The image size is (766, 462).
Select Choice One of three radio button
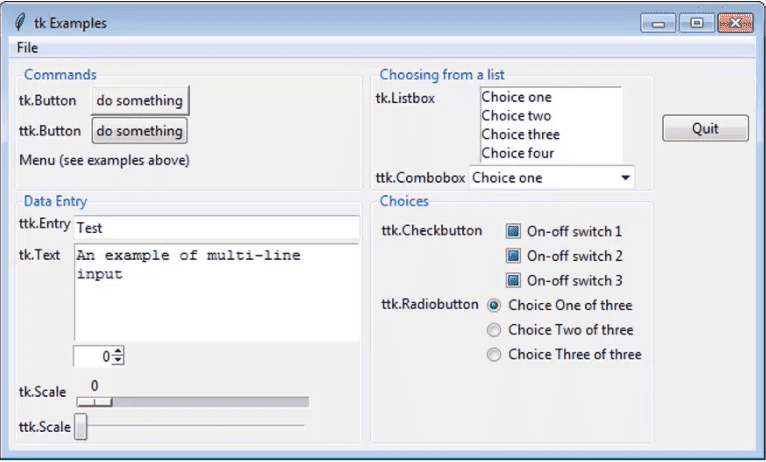(494, 305)
